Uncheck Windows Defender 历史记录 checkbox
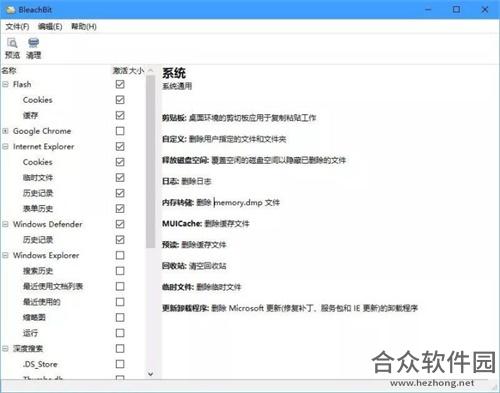This screenshot has height=393, width=500. 120,240
